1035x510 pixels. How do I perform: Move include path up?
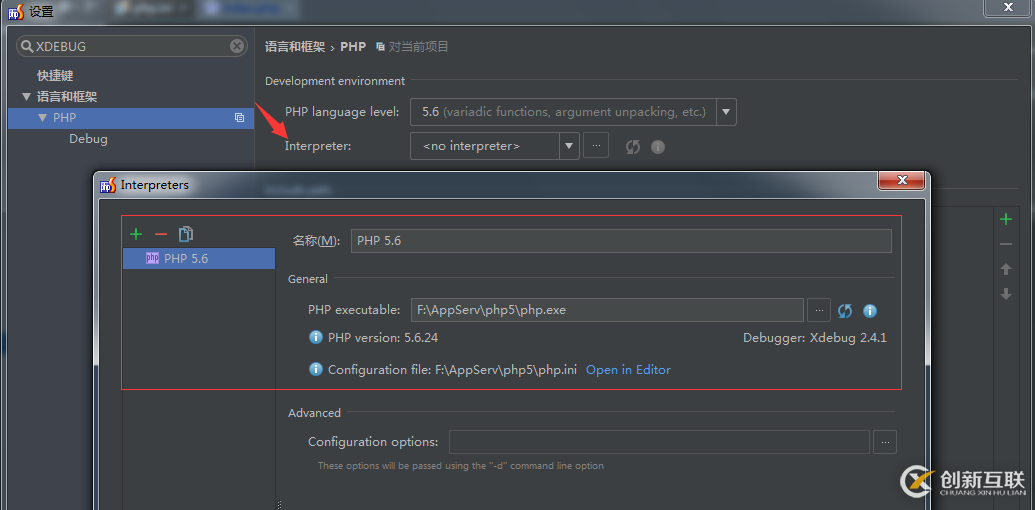pyautogui.click(x=1005, y=269)
